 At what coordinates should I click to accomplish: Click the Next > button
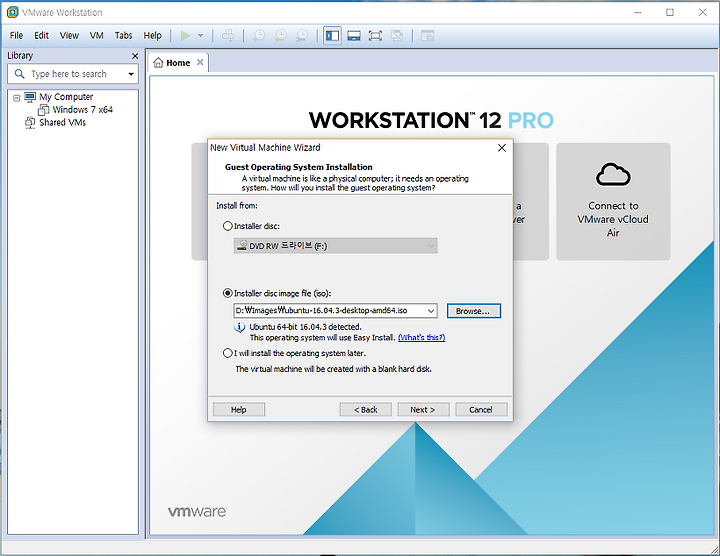point(423,410)
